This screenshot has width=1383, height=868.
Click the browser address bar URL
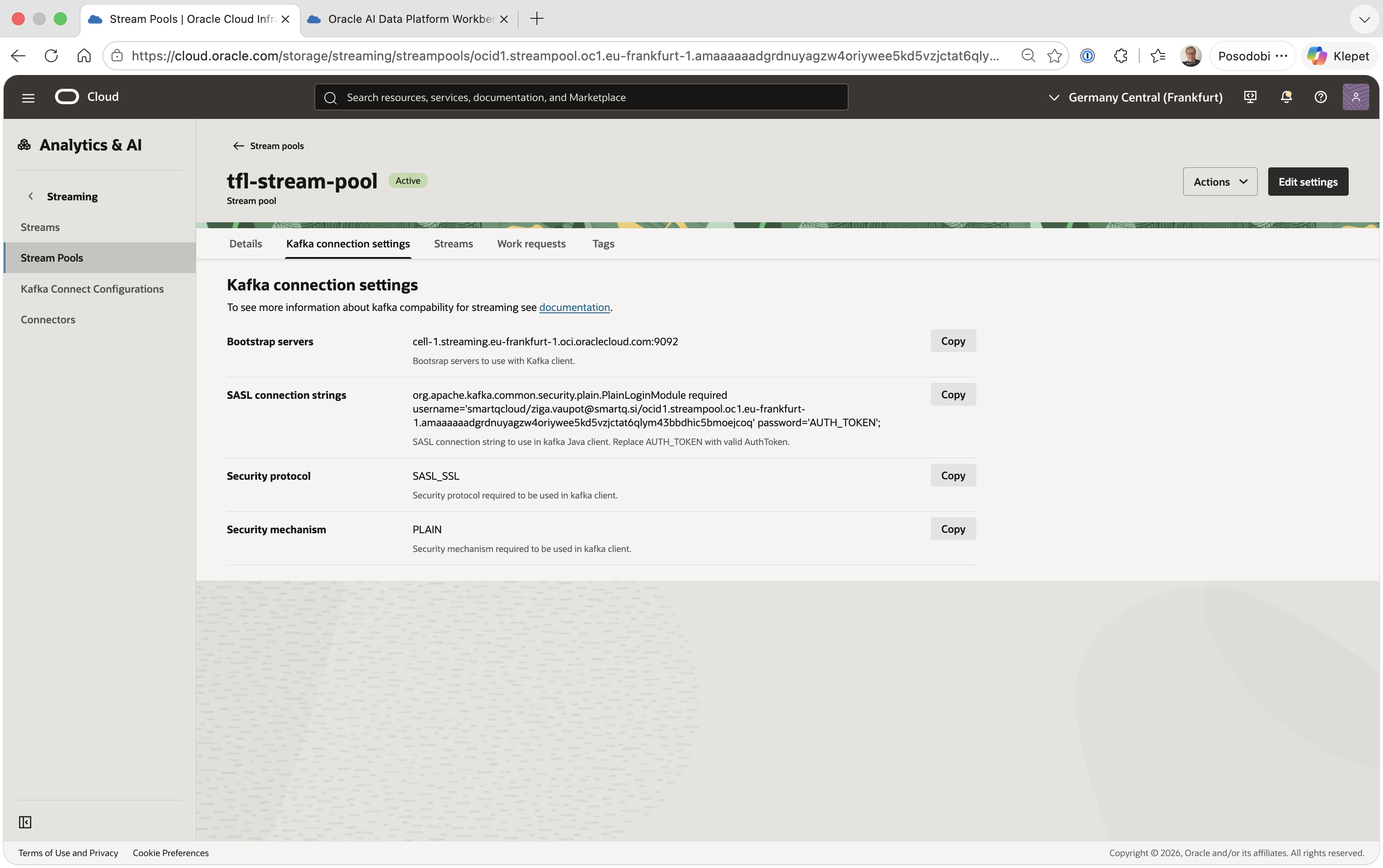click(x=565, y=56)
